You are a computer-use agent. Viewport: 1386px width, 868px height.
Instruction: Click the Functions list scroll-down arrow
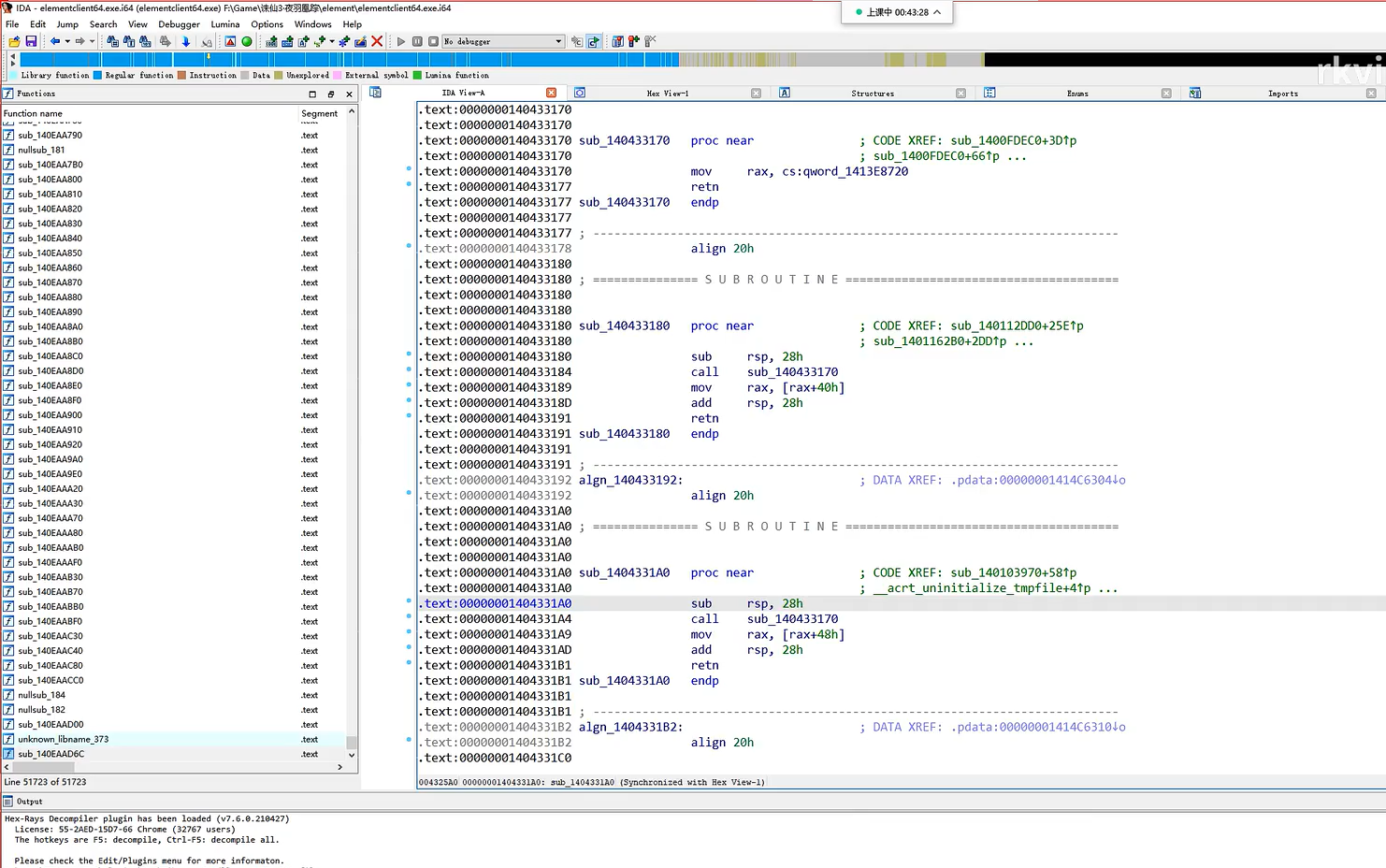click(x=352, y=755)
